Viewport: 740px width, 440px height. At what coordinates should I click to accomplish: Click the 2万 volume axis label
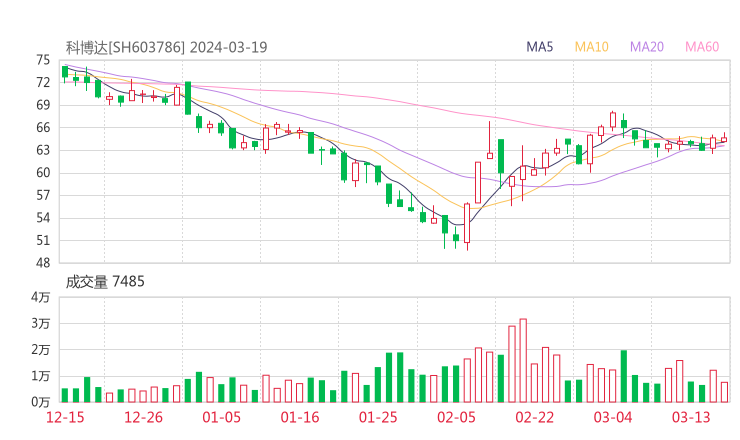[x=41, y=350]
